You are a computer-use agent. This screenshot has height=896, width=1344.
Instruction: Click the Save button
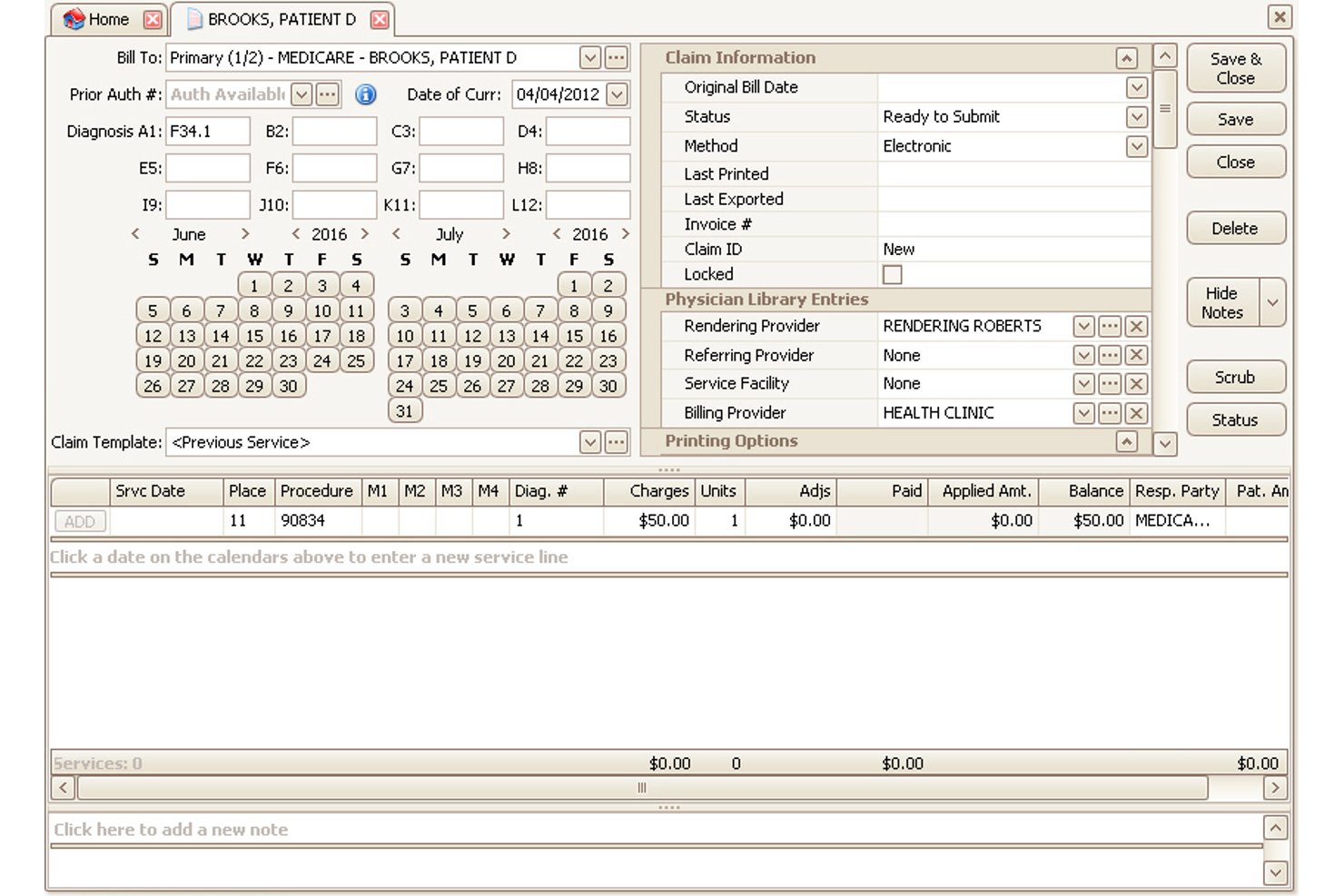tap(1236, 119)
